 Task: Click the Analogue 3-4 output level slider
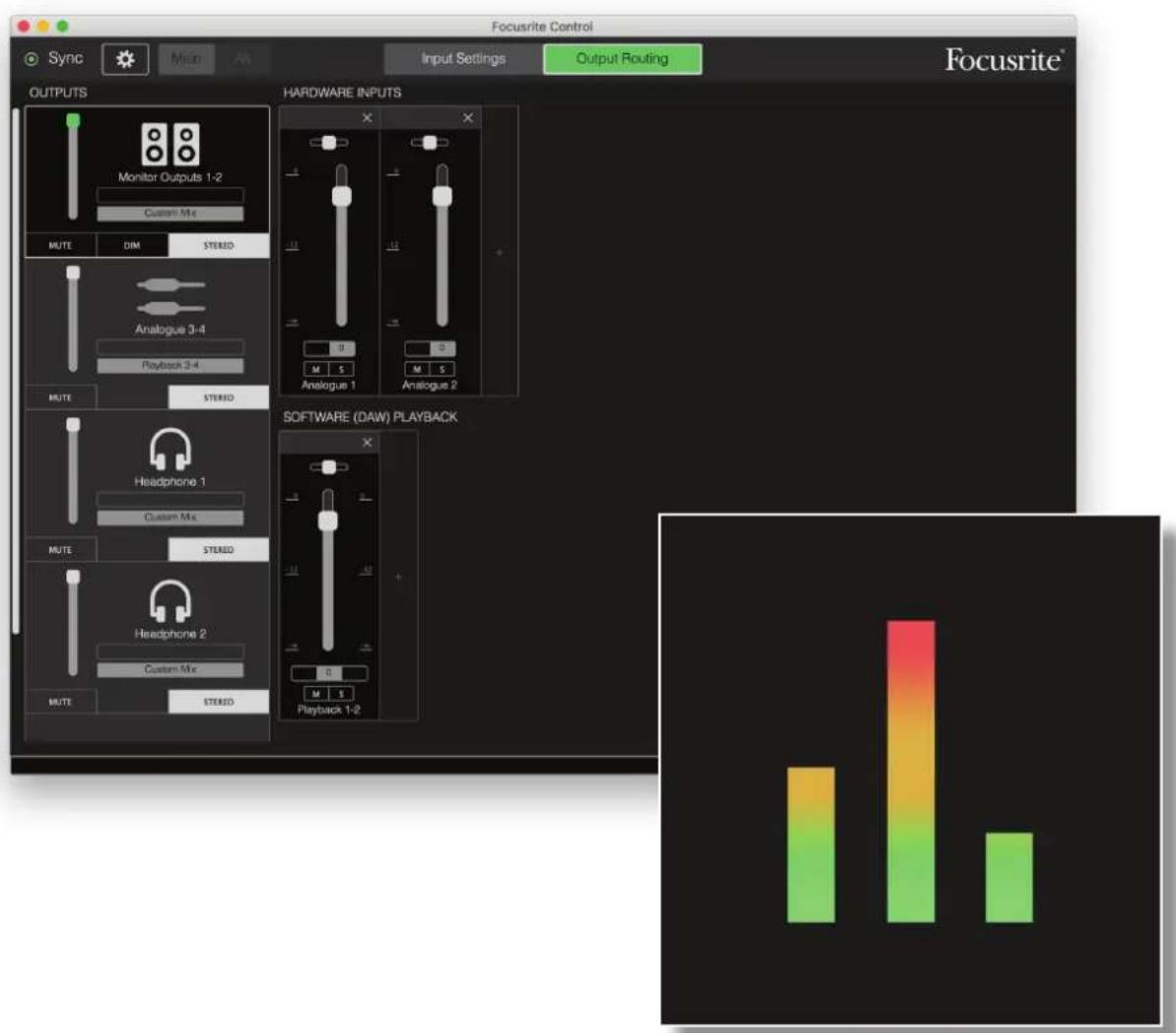pos(73,318)
